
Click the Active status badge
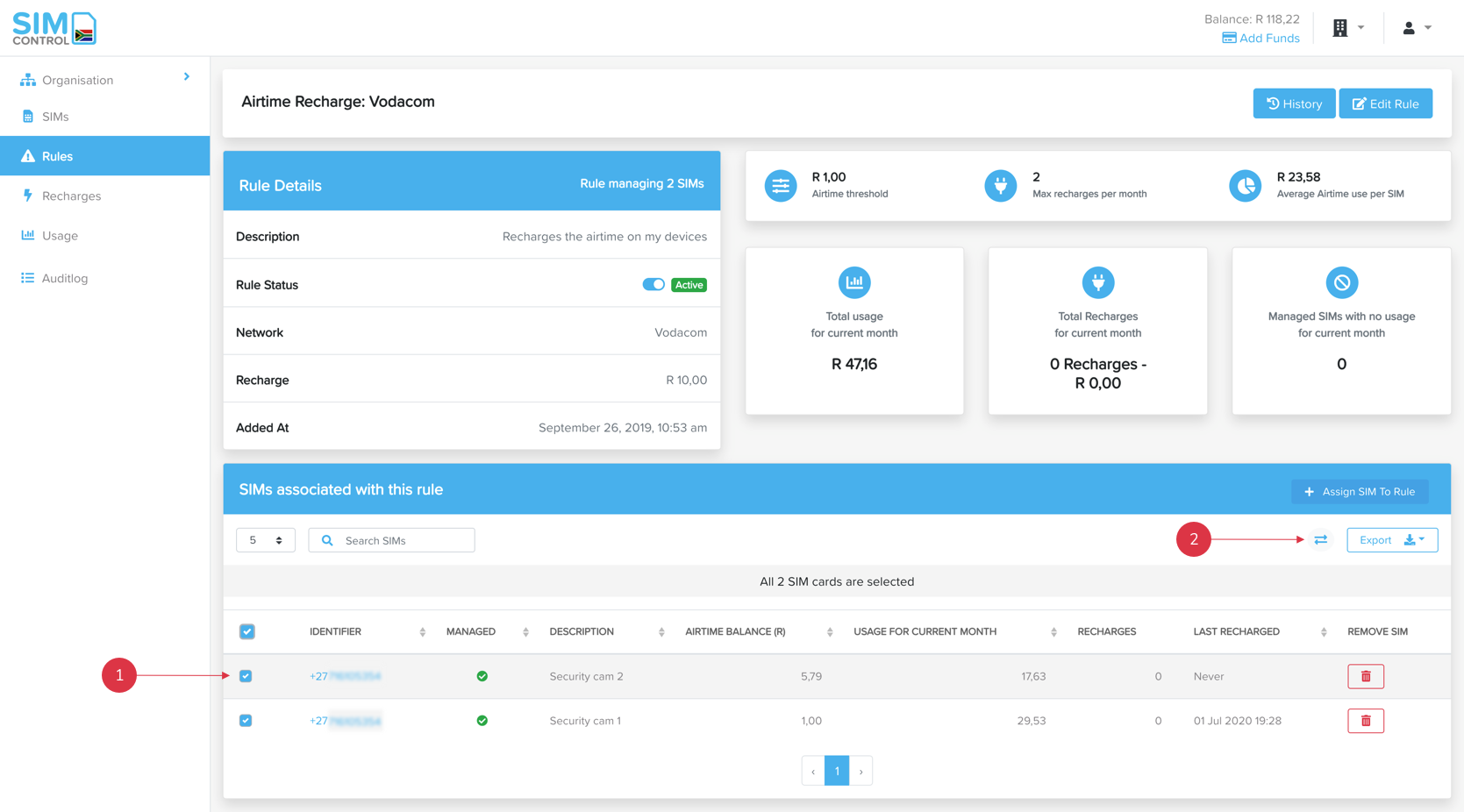point(689,285)
